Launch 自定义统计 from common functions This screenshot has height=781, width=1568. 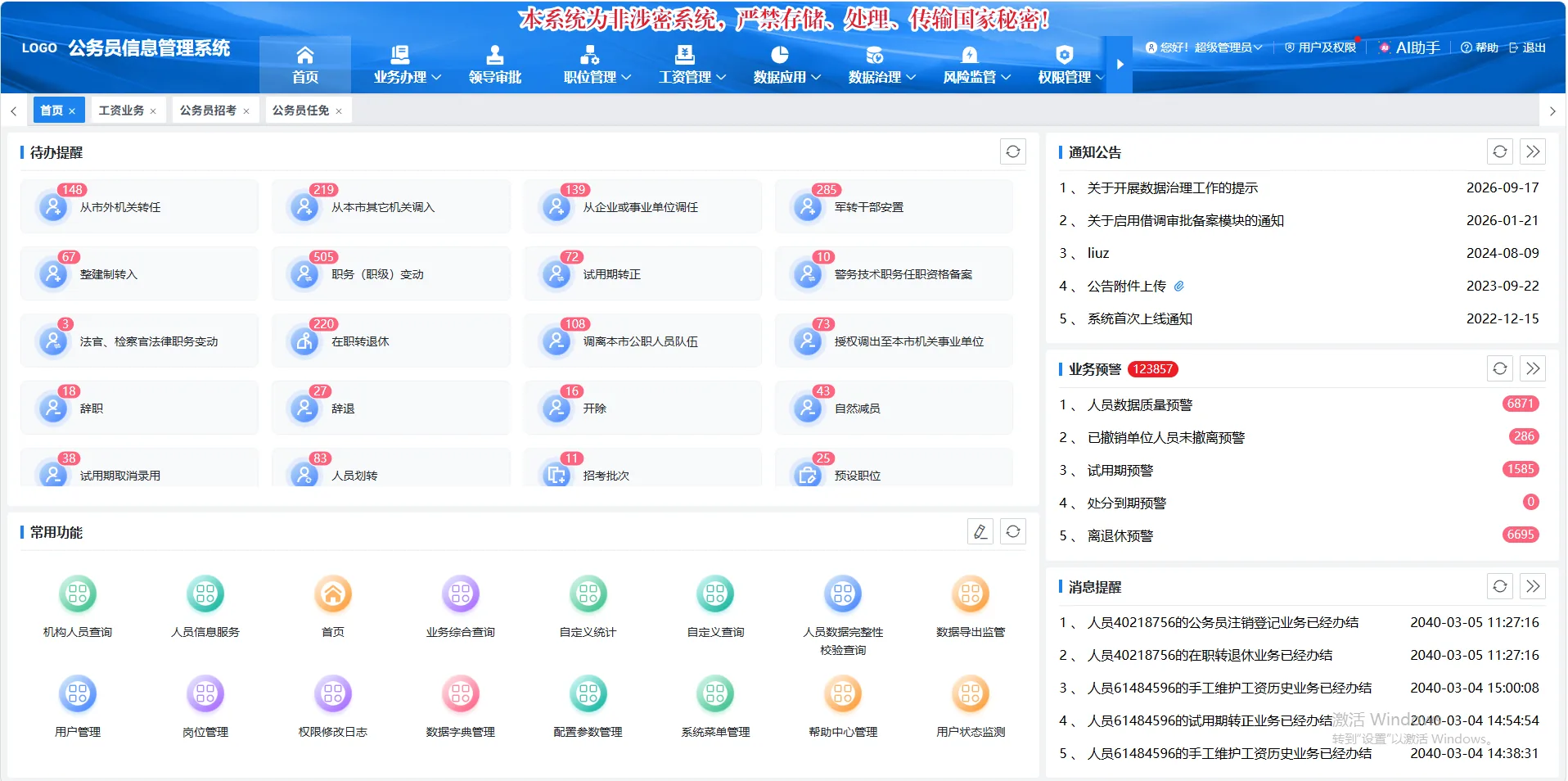pyautogui.click(x=588, y=594)
